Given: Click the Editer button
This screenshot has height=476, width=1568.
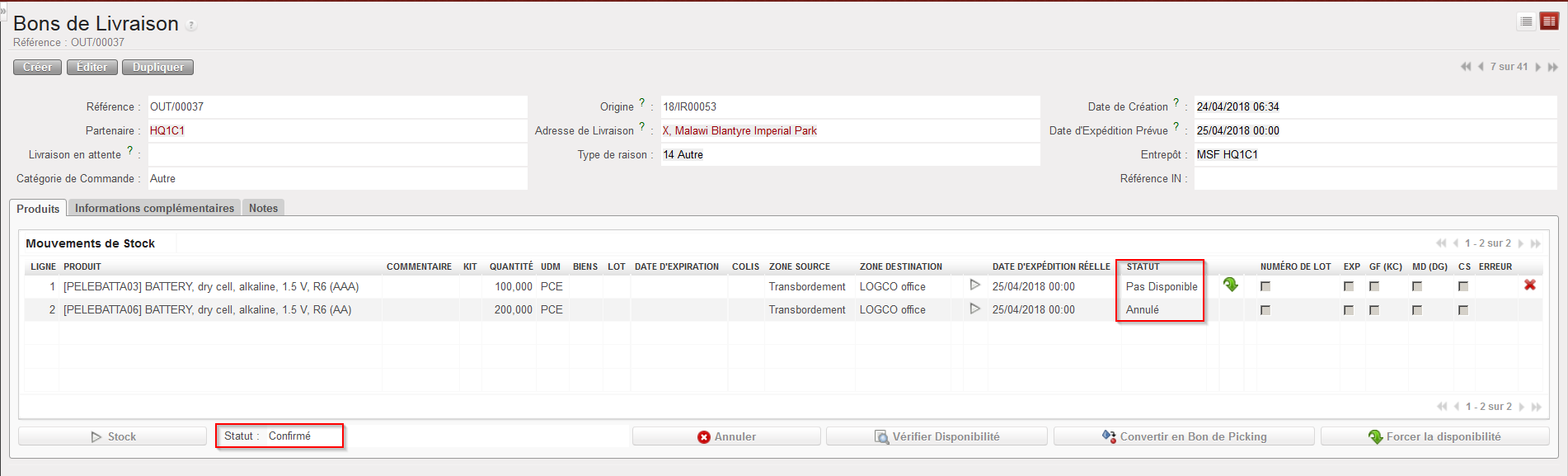Looking at the screenshot, I should 92,67.
